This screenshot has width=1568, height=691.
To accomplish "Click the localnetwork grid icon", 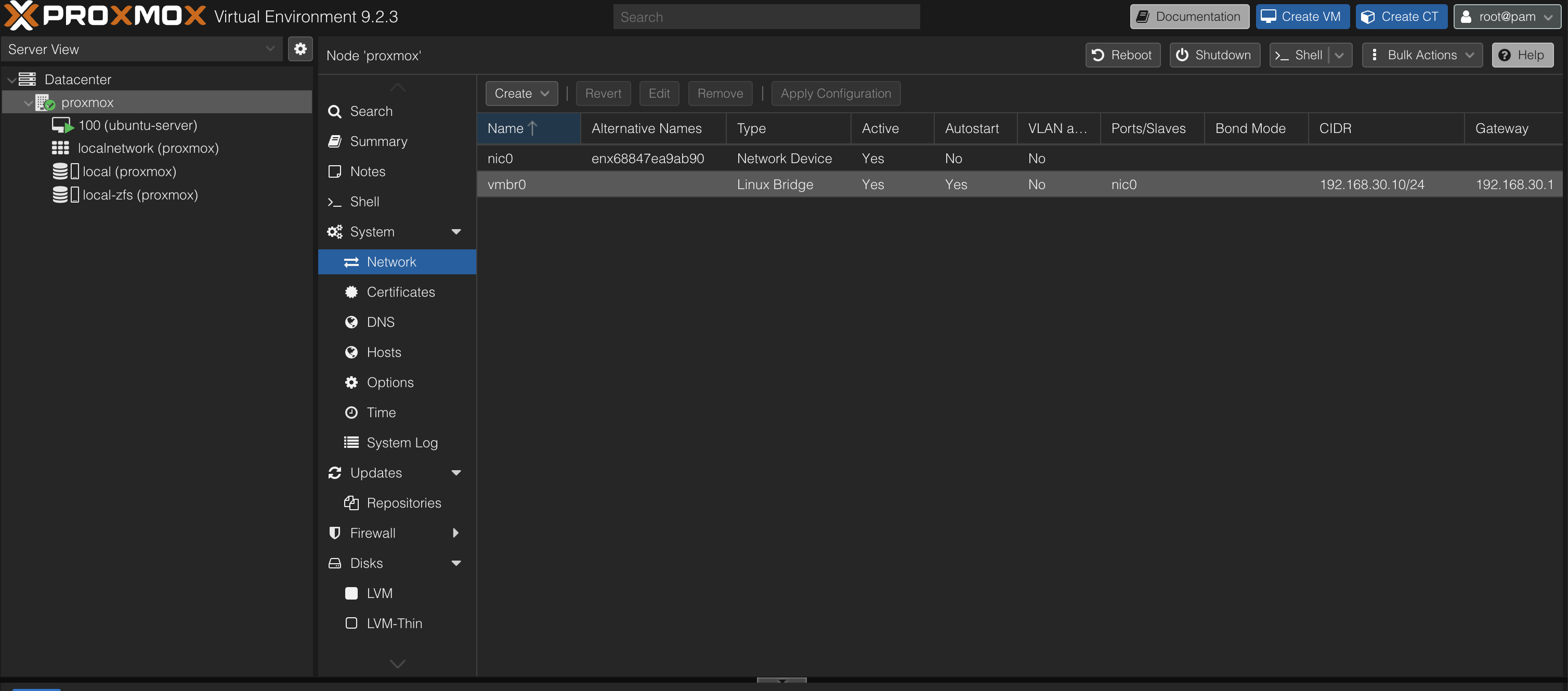I will (60, 148).
